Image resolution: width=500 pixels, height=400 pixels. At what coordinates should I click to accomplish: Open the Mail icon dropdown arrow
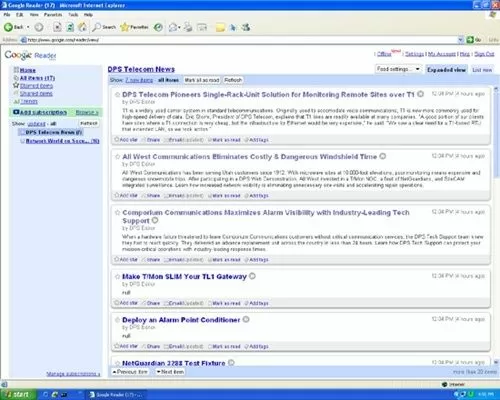(179, 27)
